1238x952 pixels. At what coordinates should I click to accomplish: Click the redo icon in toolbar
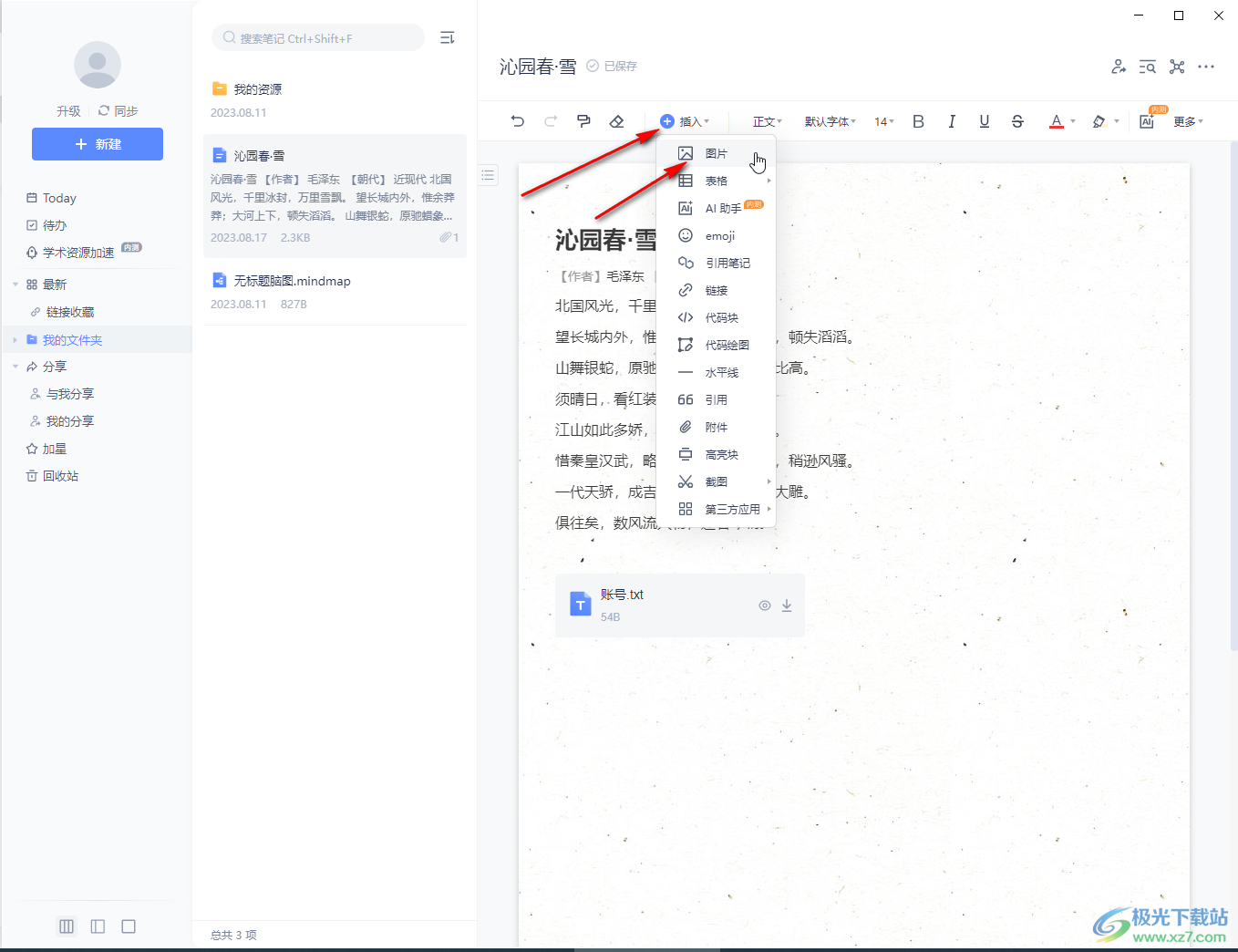pos(551,121)
